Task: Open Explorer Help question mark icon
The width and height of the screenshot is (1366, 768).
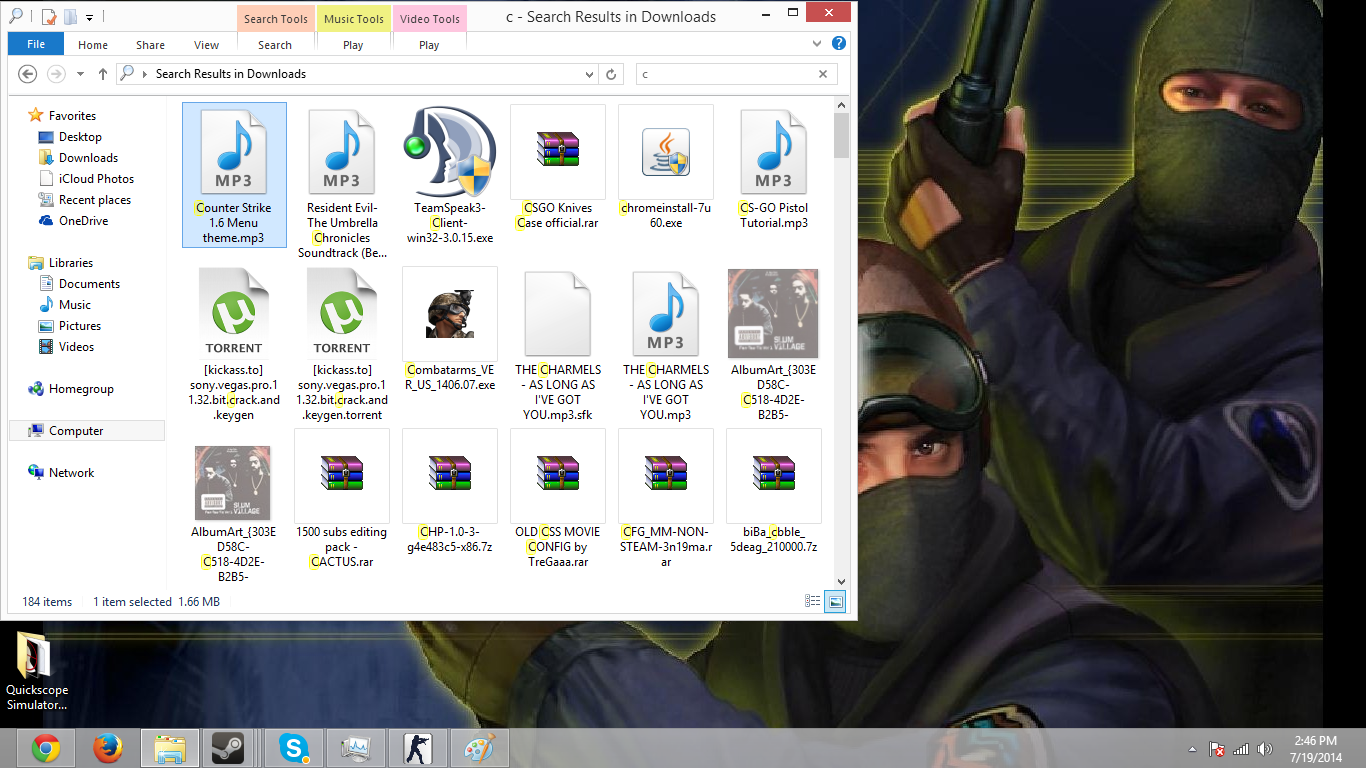Action: [839, 44]
